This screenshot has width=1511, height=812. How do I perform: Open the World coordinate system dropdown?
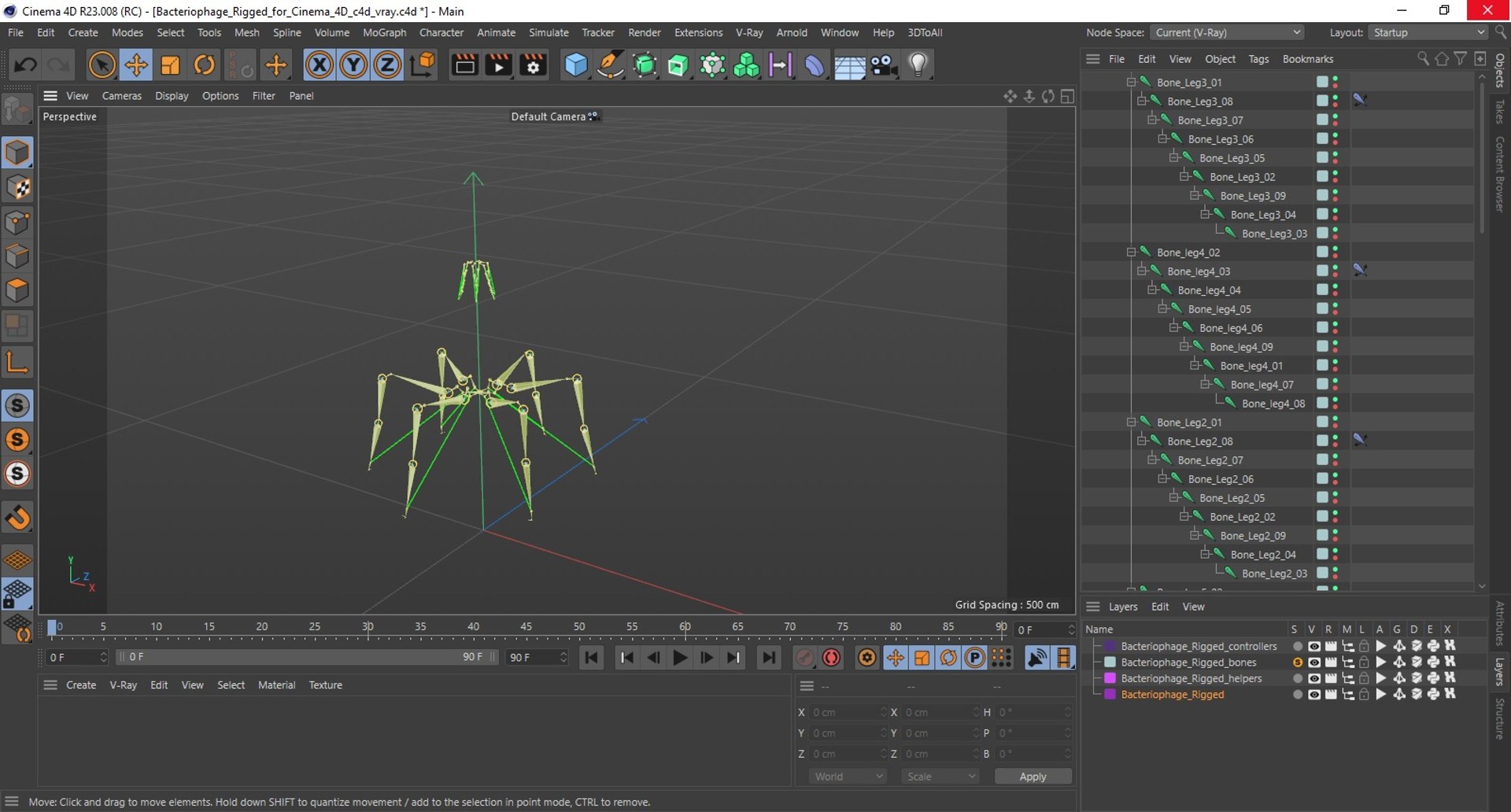848,777
